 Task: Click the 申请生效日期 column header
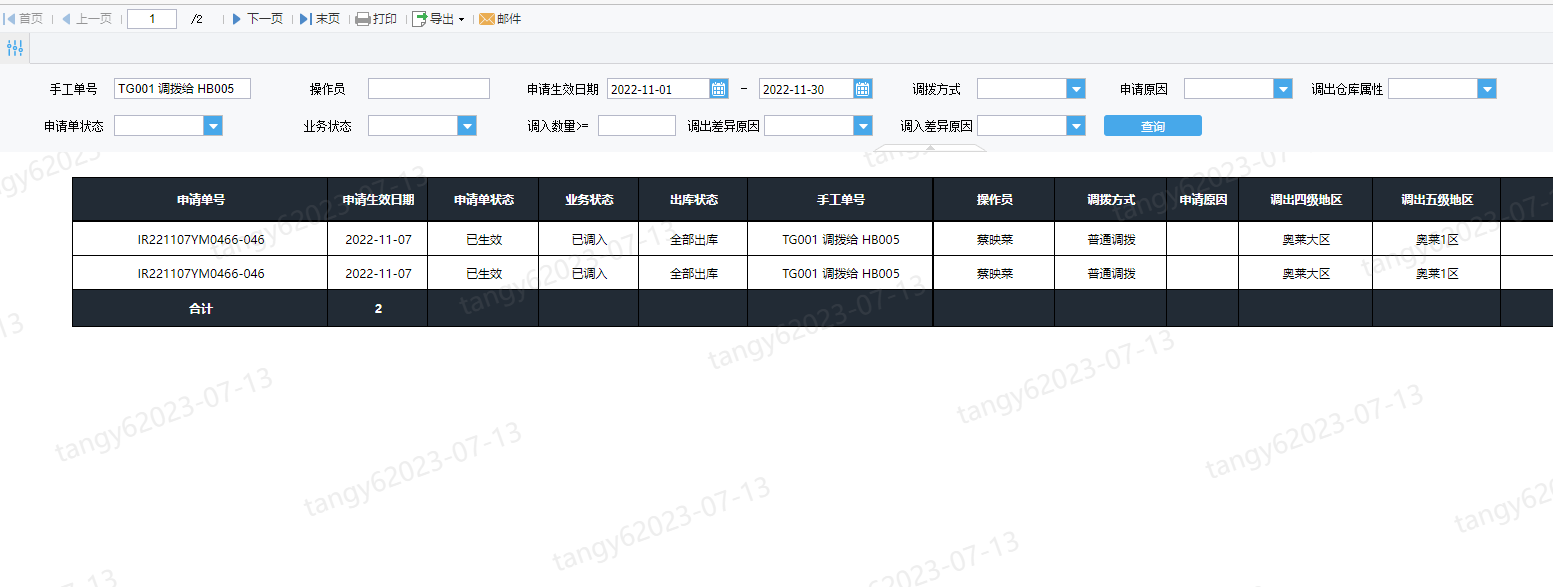[378, 199]
